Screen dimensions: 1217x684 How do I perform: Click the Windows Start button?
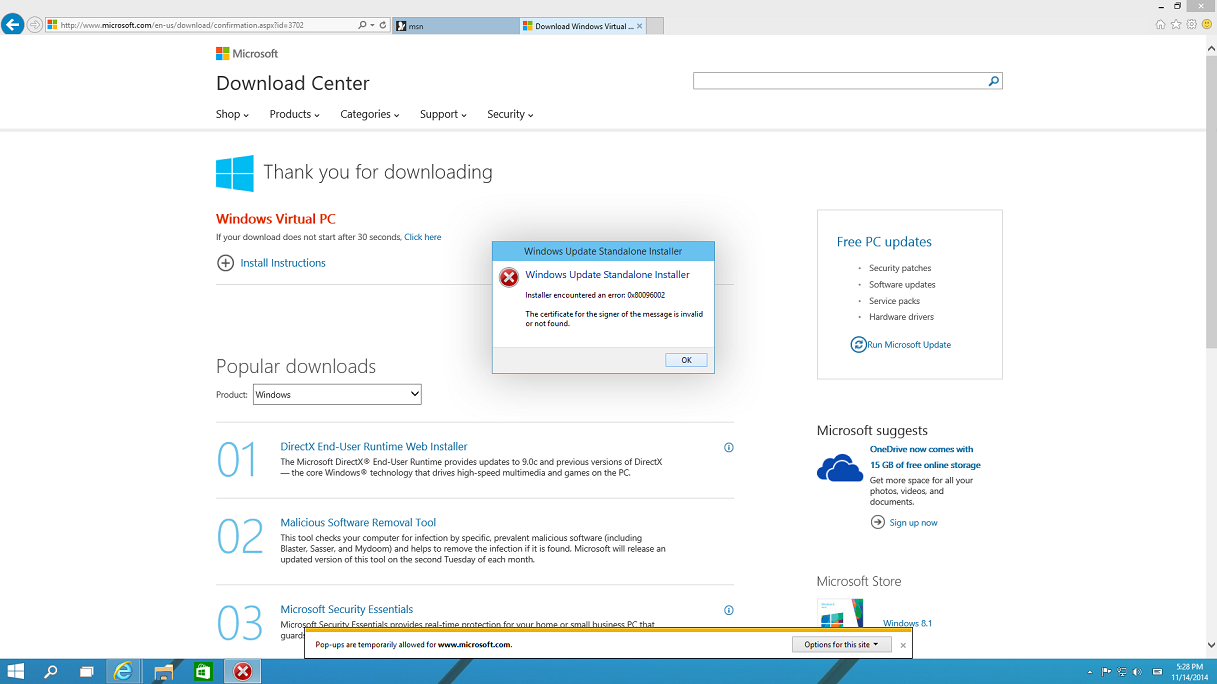pos(16,672)
